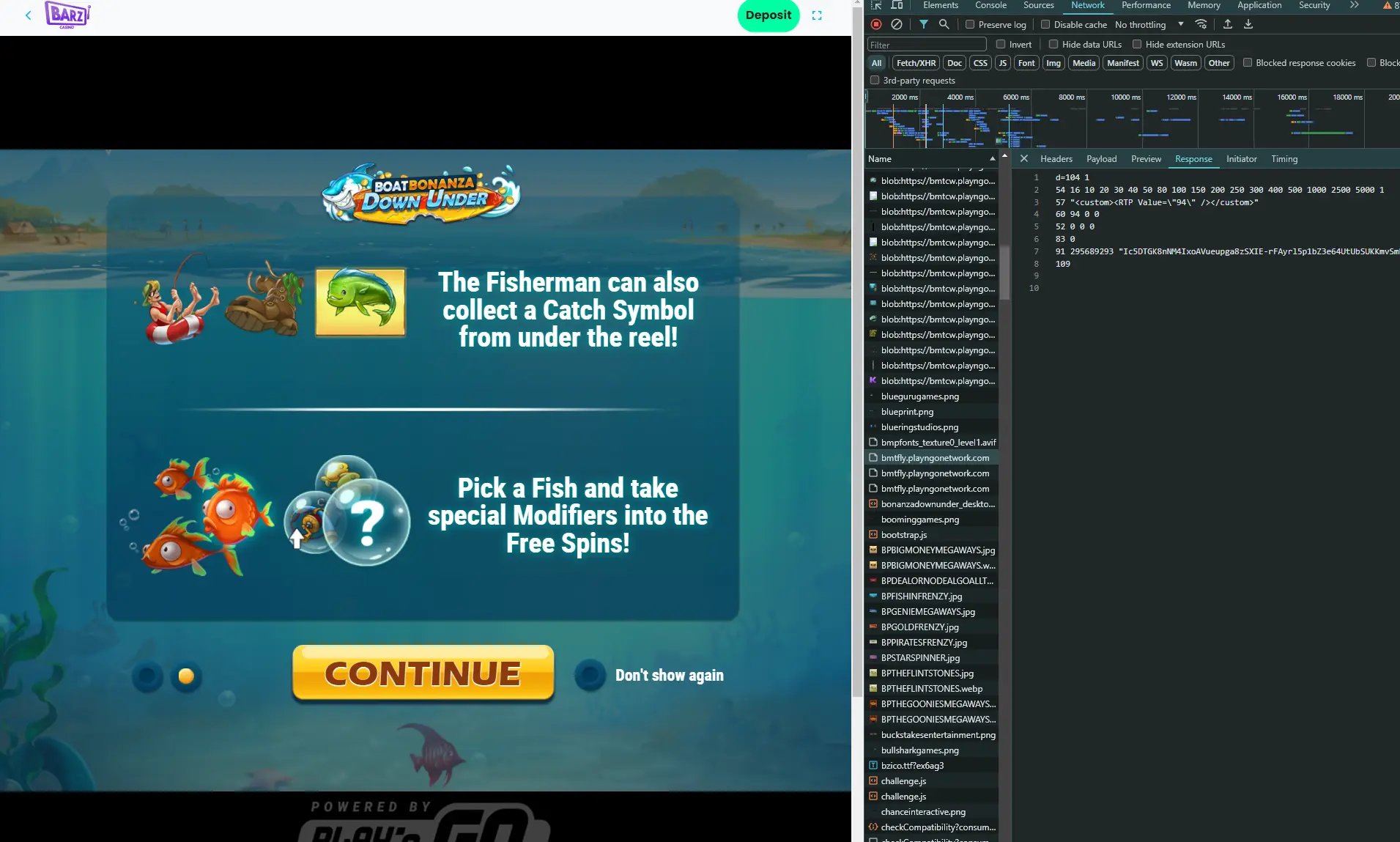The width and height of the screenshot is (1400, 842).
Task: Click the first page indicator dot
Action: coord(147,676)
